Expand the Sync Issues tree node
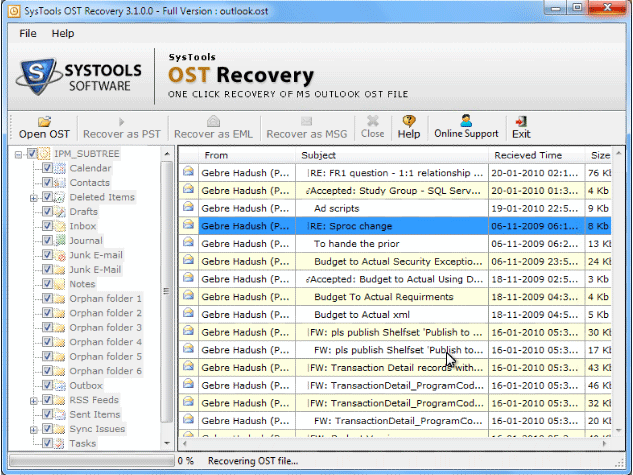The image size is (633, 475). [33, 429]
